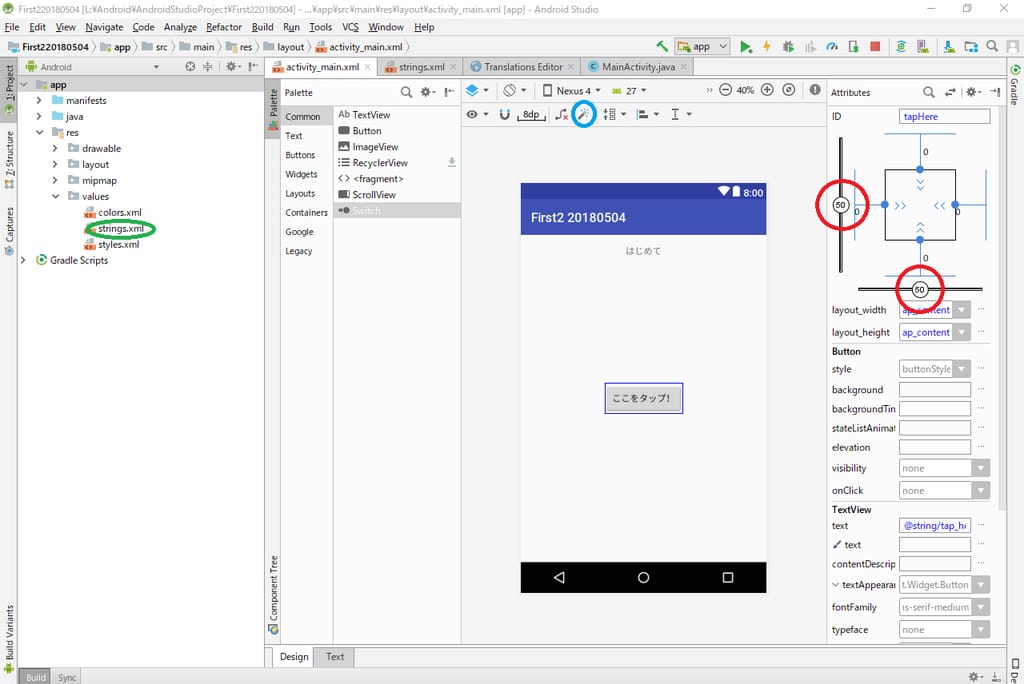Screen dimensions: 1024x684
Task: Toggle the warnings and errors panel
Action: (x=816, y=90)
